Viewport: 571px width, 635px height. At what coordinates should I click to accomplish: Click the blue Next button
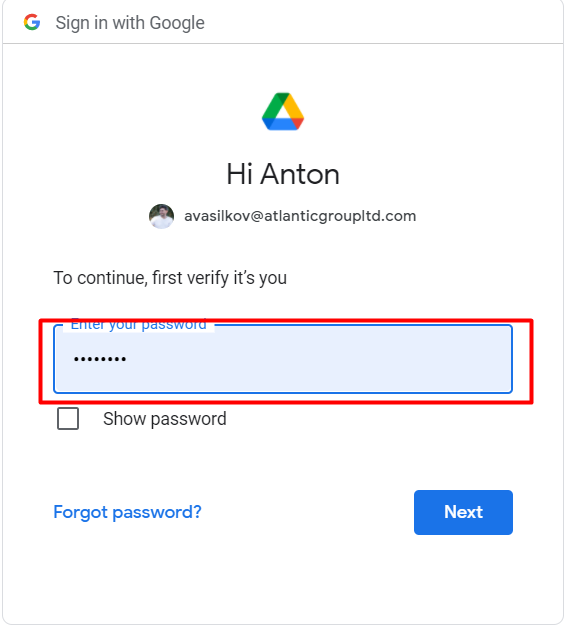pyautogui.click(x=463, y=512)
